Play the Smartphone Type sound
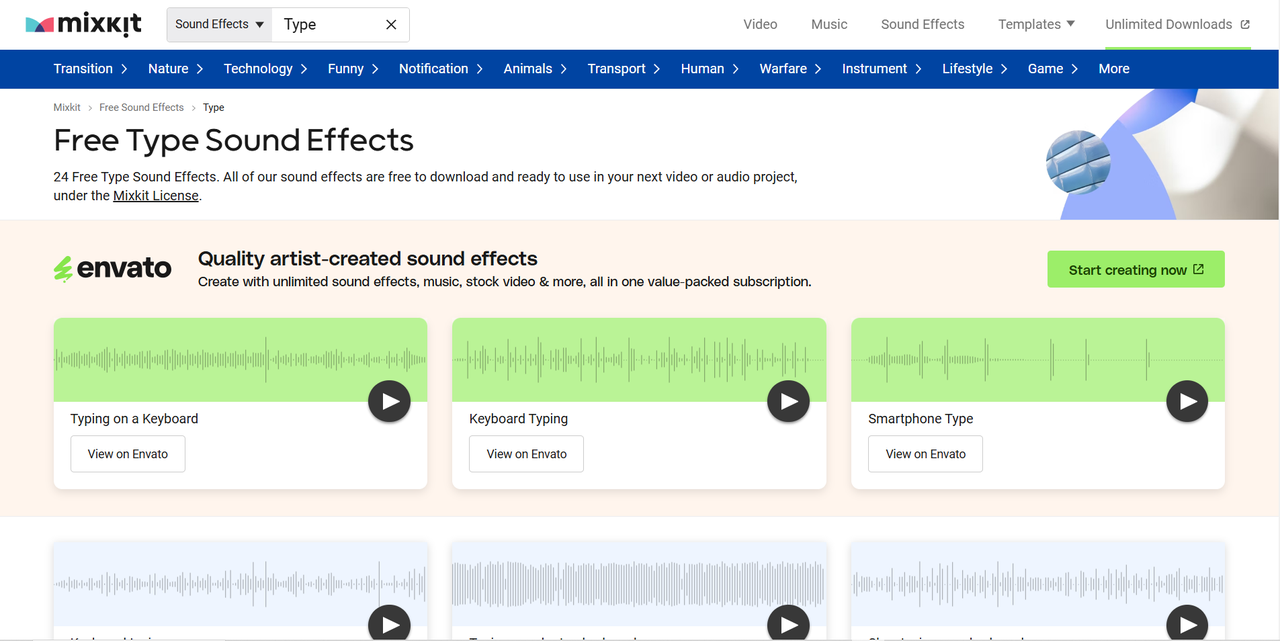1280x641 pixels. pyautogui.click(x=1187, y=402)
